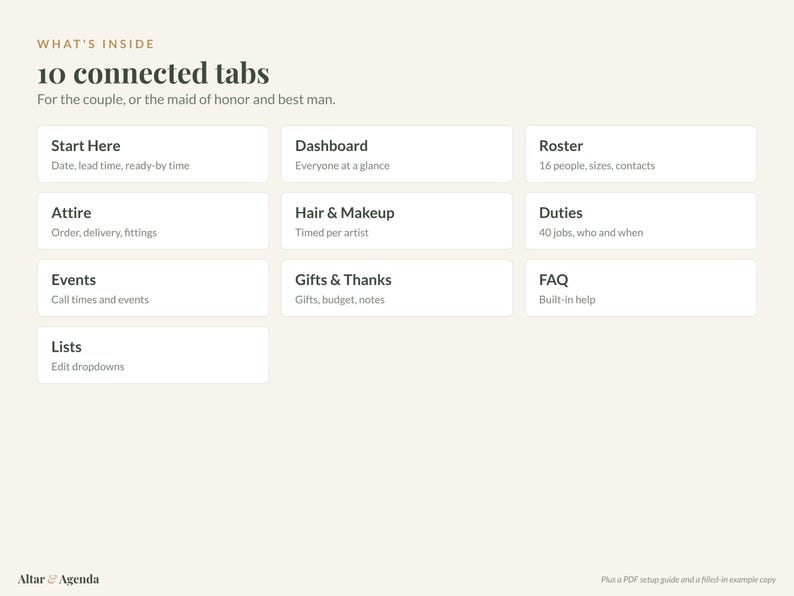Click the Altar & Agenda logo
This screenshot has height=596, width=794.
point(58,579)
